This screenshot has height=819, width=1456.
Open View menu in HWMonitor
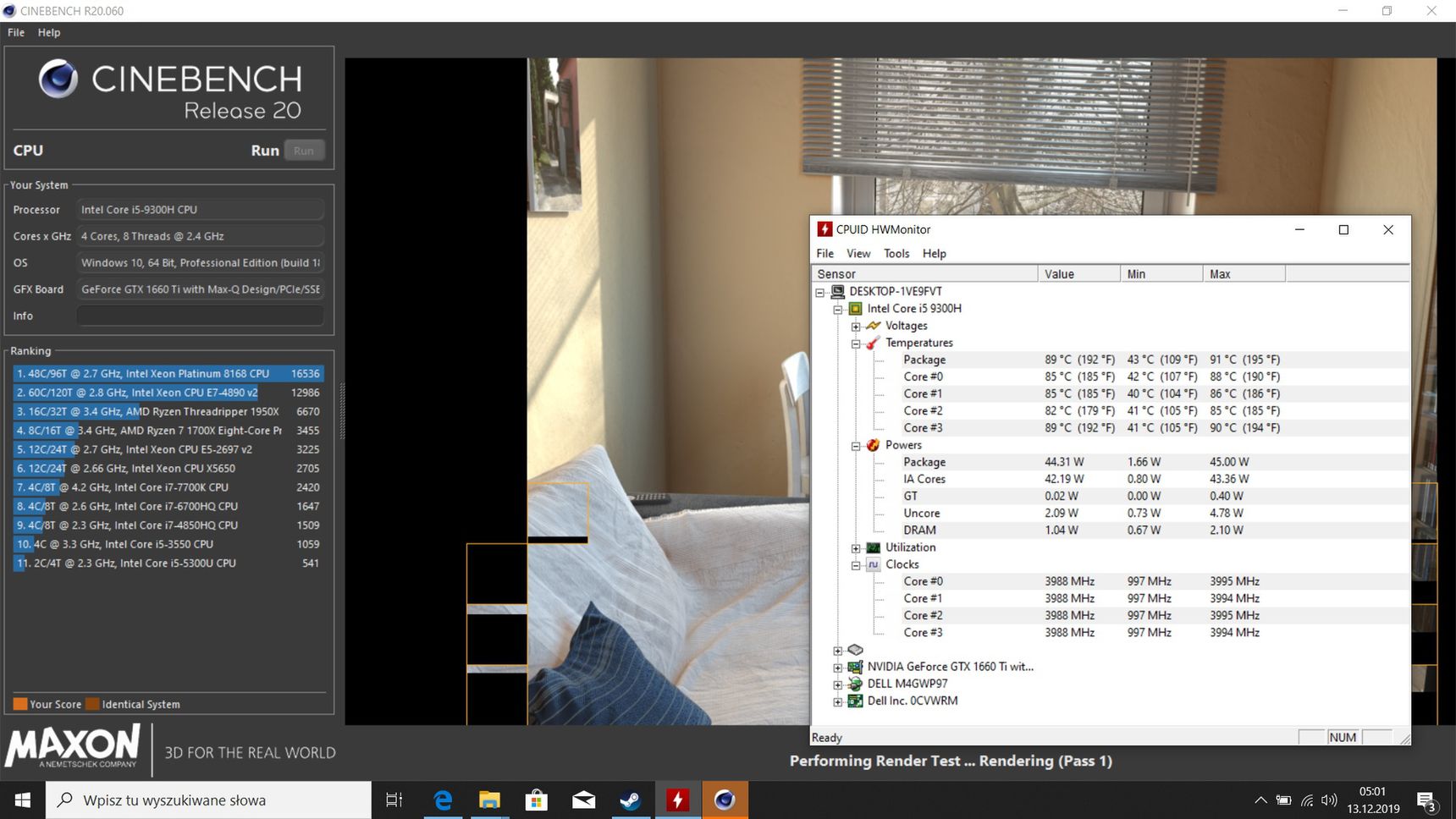click(858, 253)
